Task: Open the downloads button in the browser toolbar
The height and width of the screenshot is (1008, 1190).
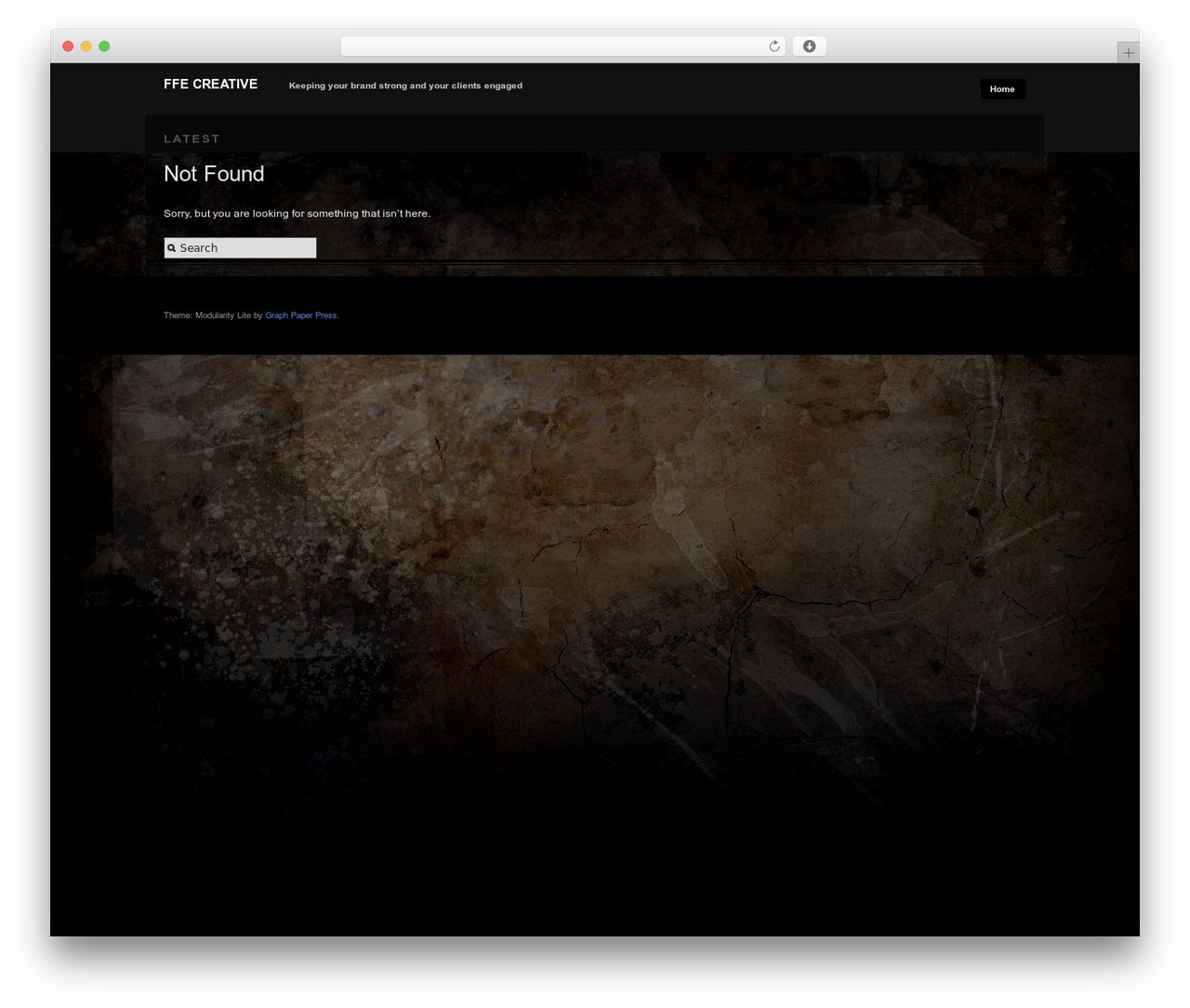Action: tap(809, 46)
